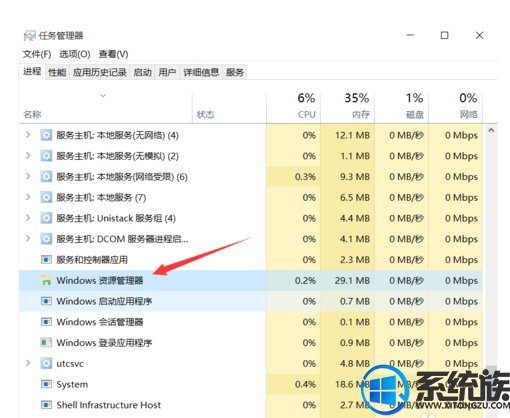Select the System process name
Viewport: 510px width, 418px height.
72,384
